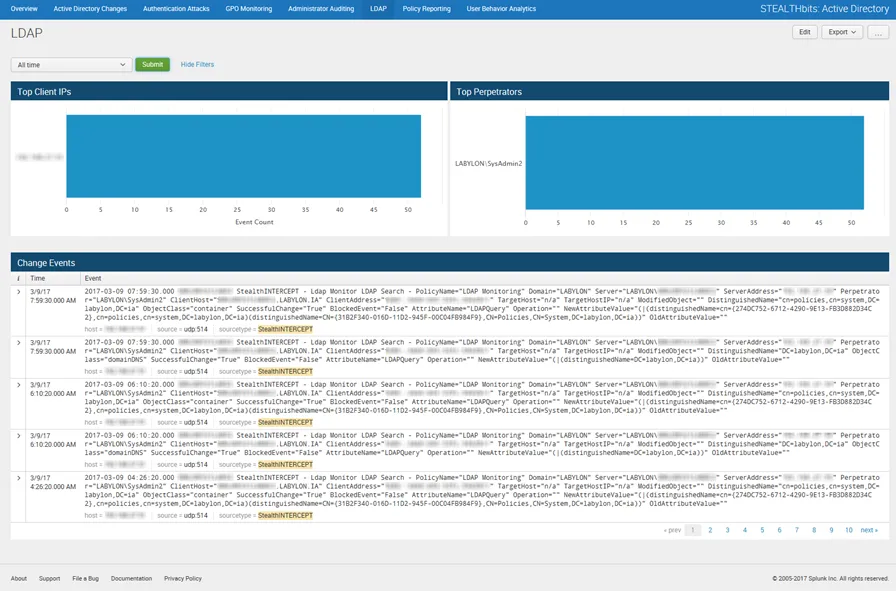
Task: Sort events by Time column header
Action: (38, 278)
